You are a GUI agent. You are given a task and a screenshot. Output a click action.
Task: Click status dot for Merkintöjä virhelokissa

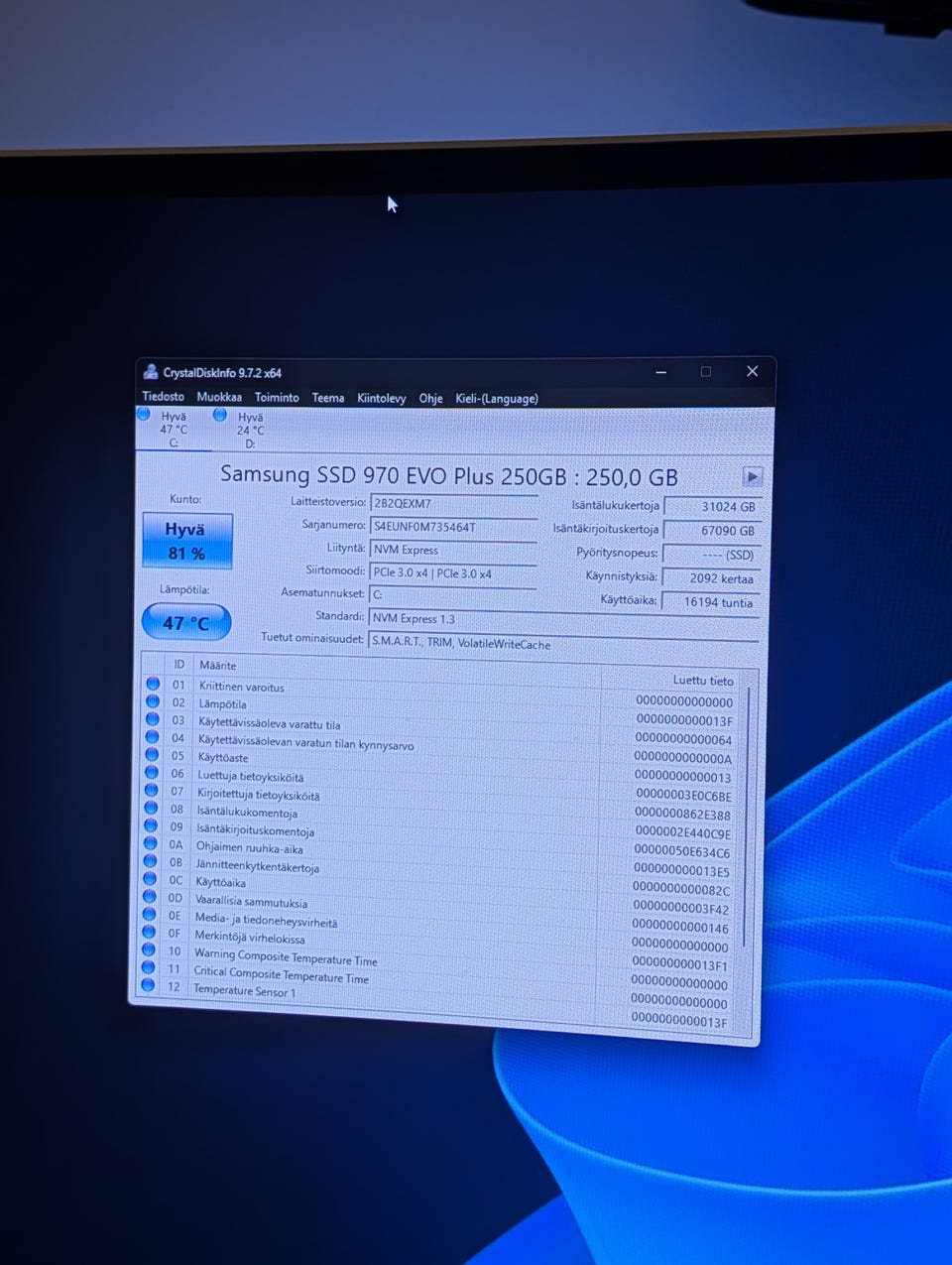[149, 932]
